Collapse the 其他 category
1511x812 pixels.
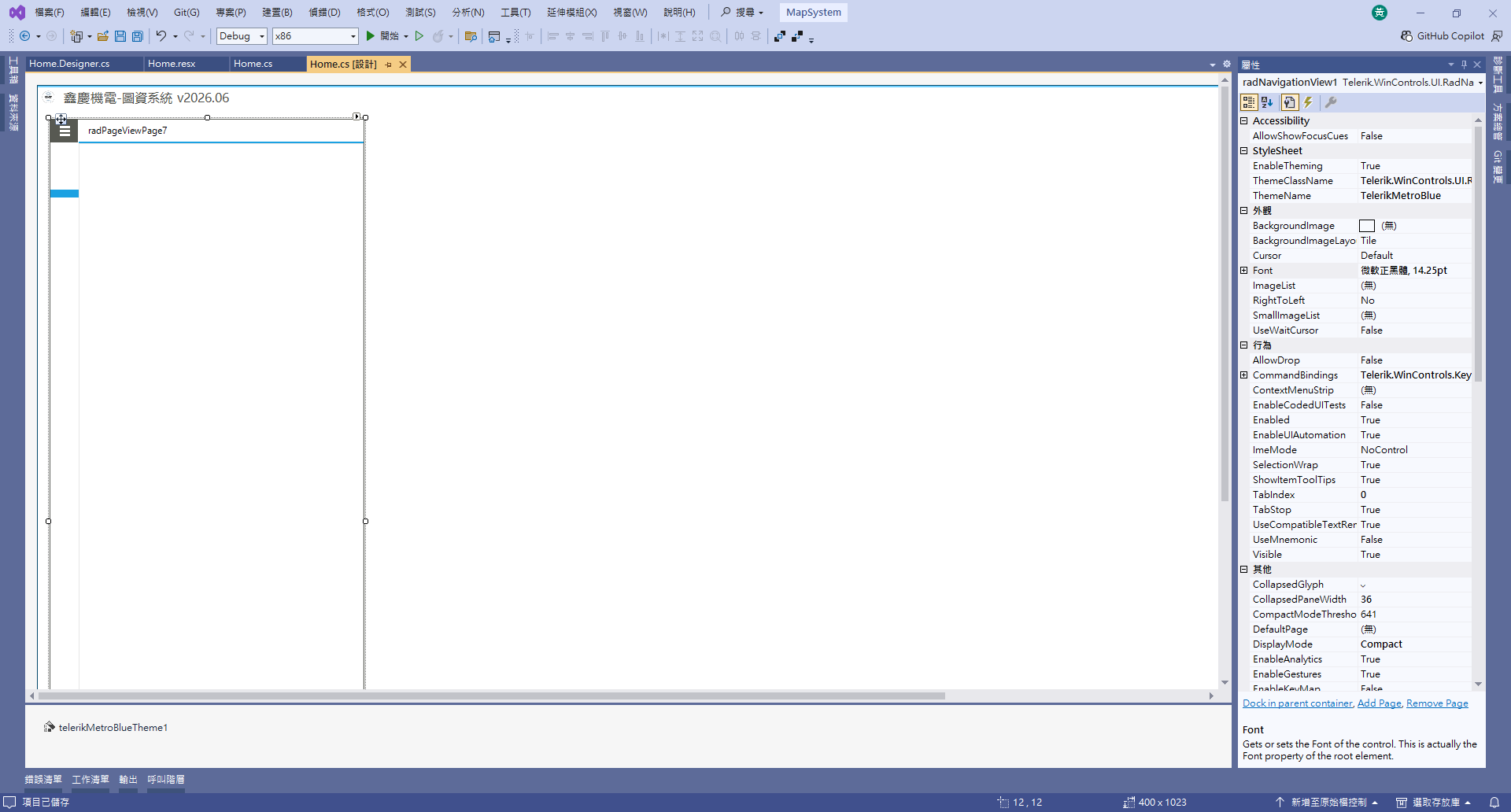[x=1244, y=570]
